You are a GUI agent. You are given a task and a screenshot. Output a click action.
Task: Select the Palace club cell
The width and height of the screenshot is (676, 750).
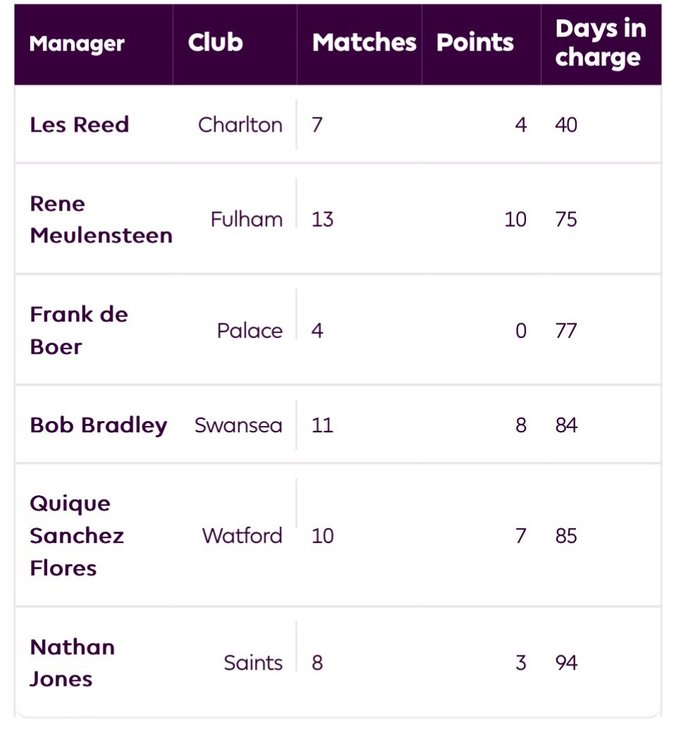click(x=250, y=331)
